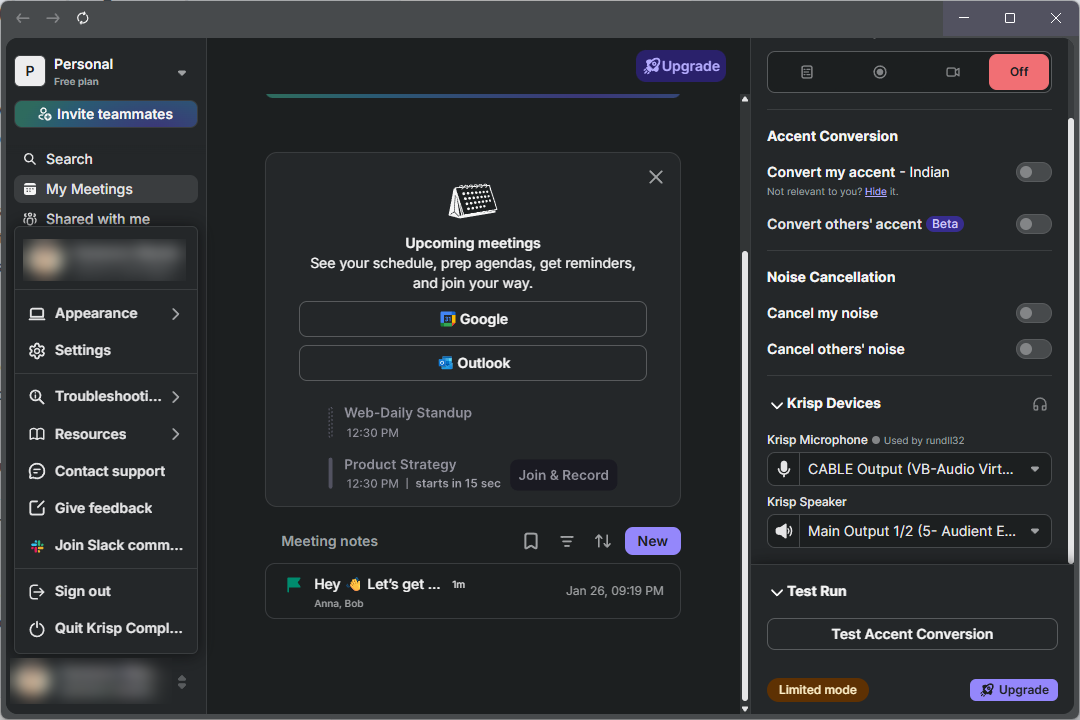Click the microphone icon in device selector
The height and width of the screenshot is (720, 1080).
(x=784, y=469)
